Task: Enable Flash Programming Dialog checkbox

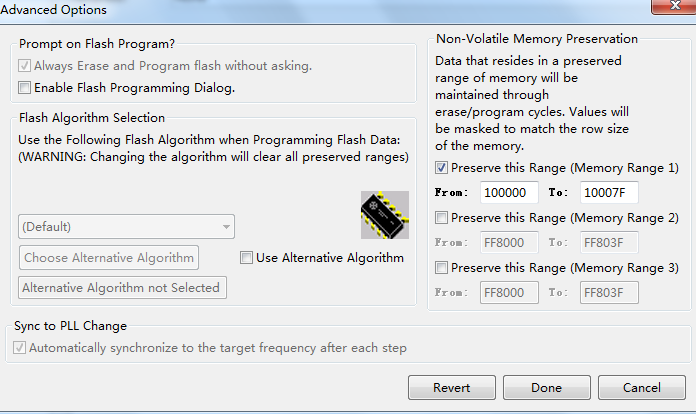Action: (x=25, y=88)
